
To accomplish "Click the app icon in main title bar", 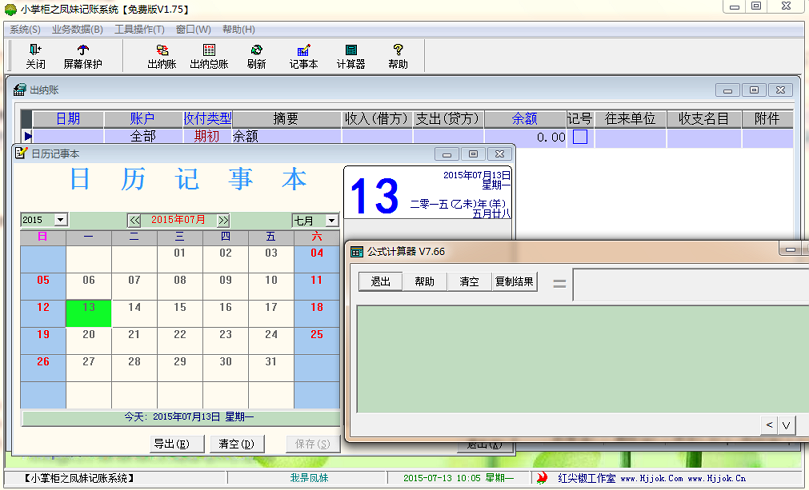I will [x=10, y=9].
